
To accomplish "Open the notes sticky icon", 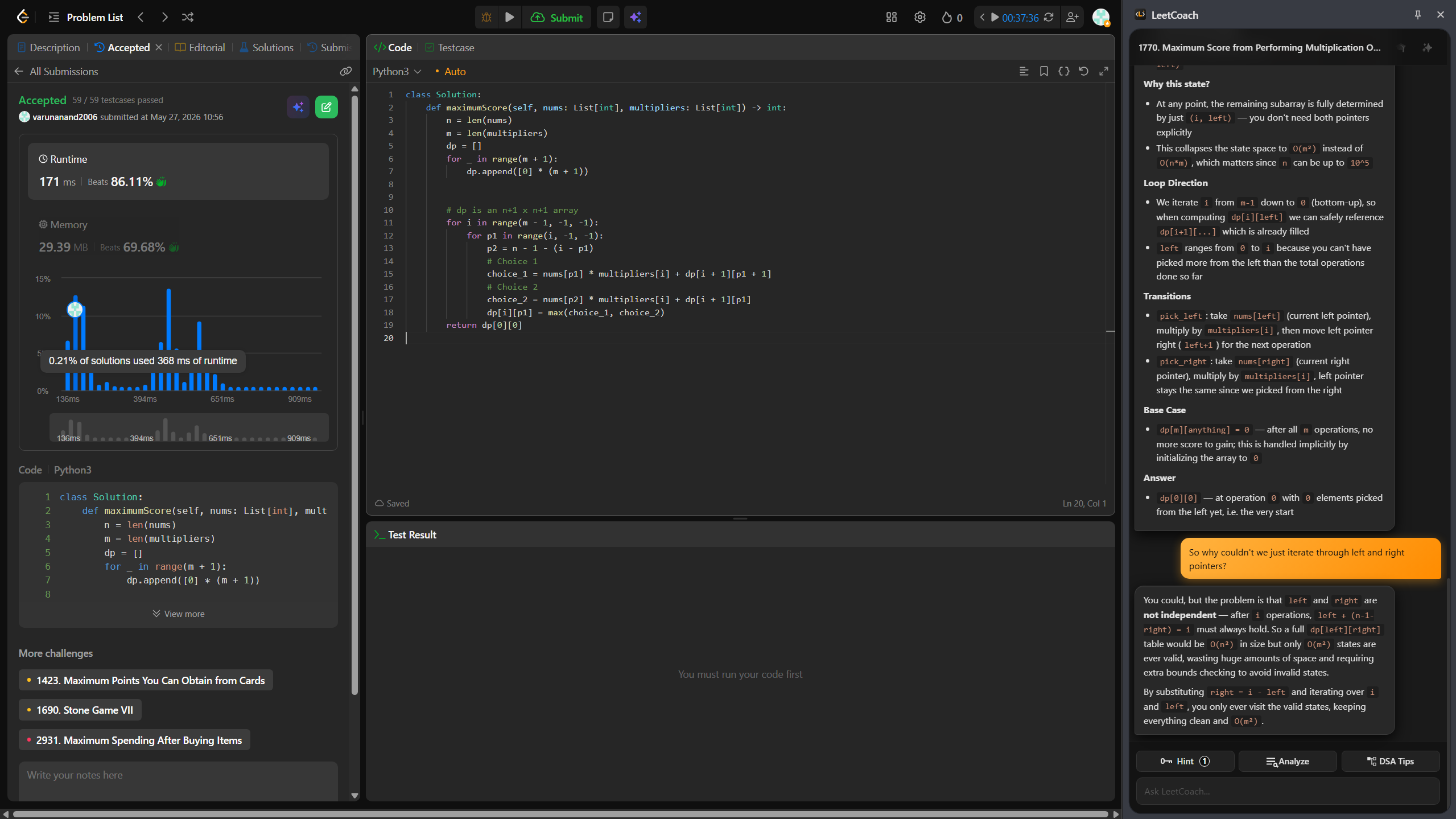I will pos(608,17).
